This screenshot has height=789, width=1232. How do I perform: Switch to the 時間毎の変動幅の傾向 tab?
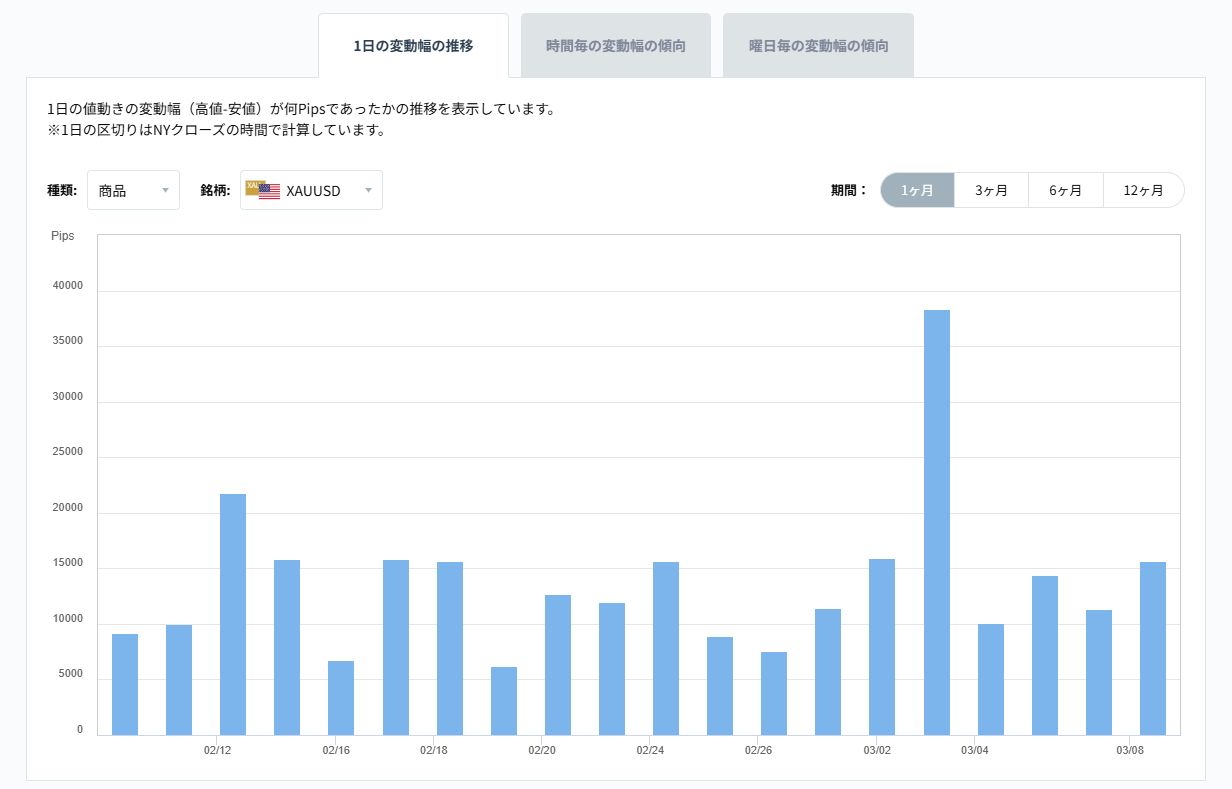615,44
